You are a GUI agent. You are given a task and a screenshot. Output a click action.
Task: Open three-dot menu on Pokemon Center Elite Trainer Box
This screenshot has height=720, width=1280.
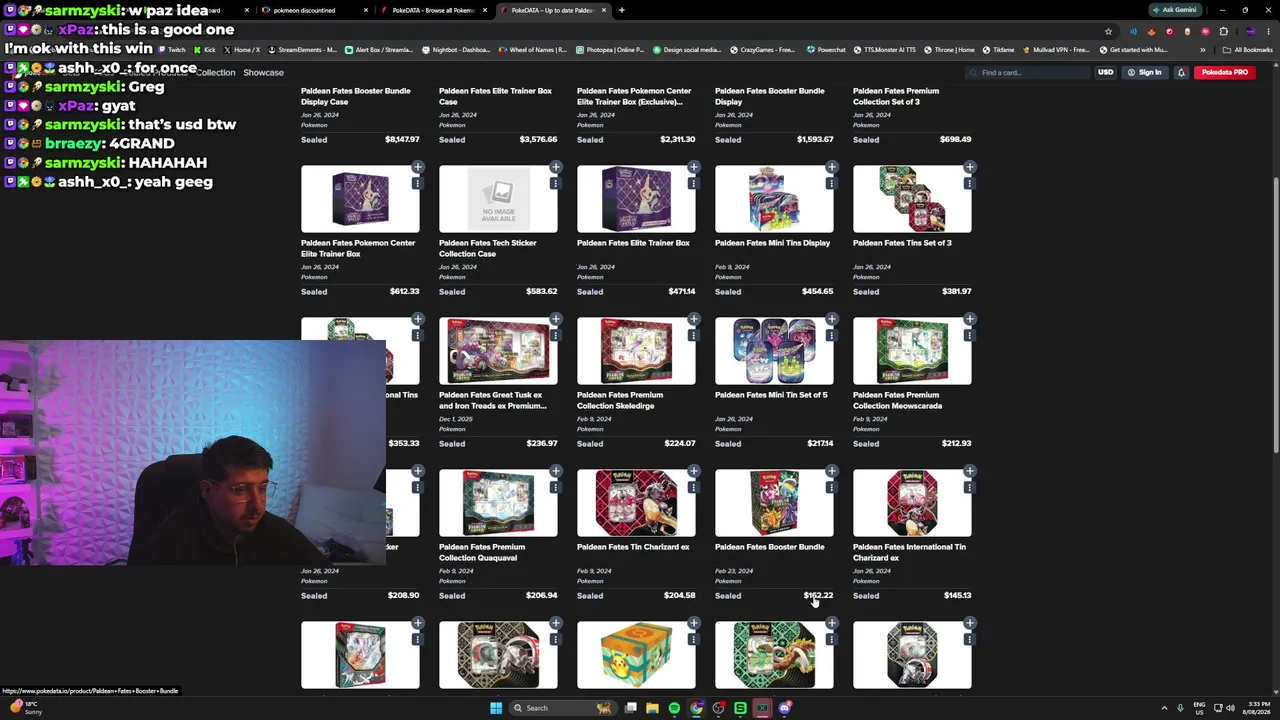pos(417,183)
